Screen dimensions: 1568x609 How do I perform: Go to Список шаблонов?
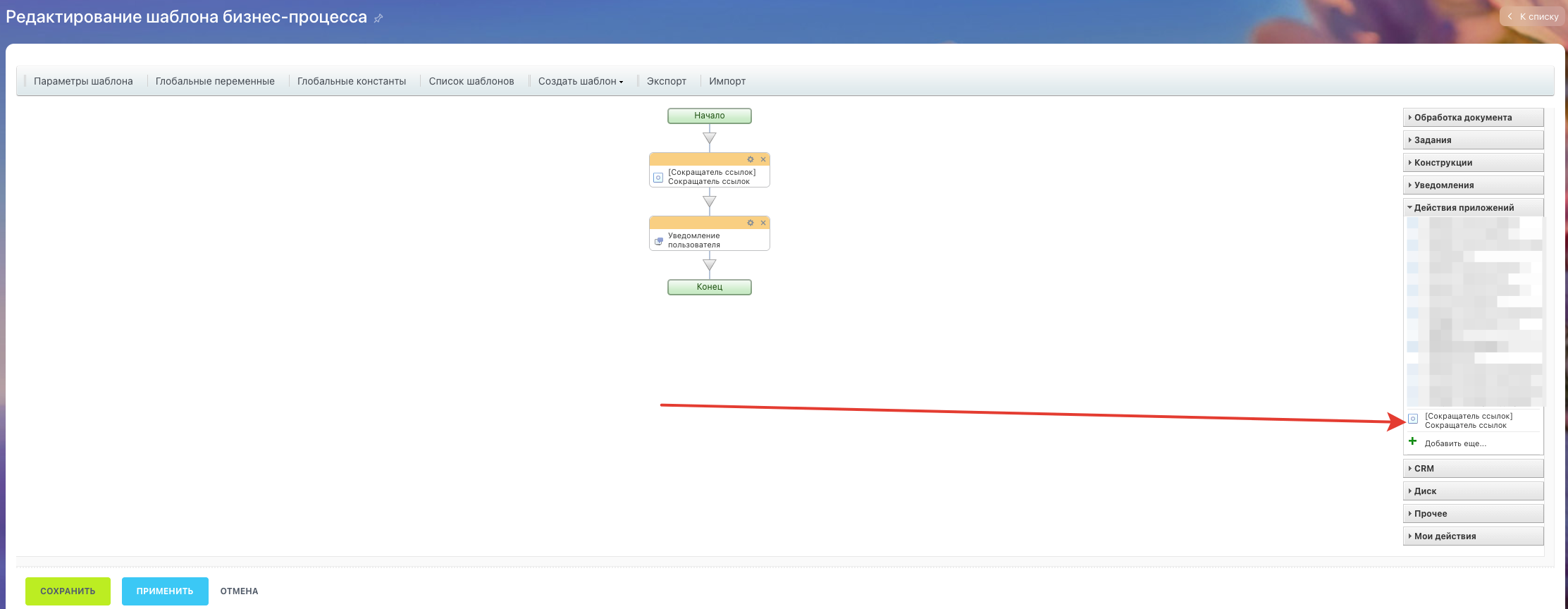click(471, 81)
